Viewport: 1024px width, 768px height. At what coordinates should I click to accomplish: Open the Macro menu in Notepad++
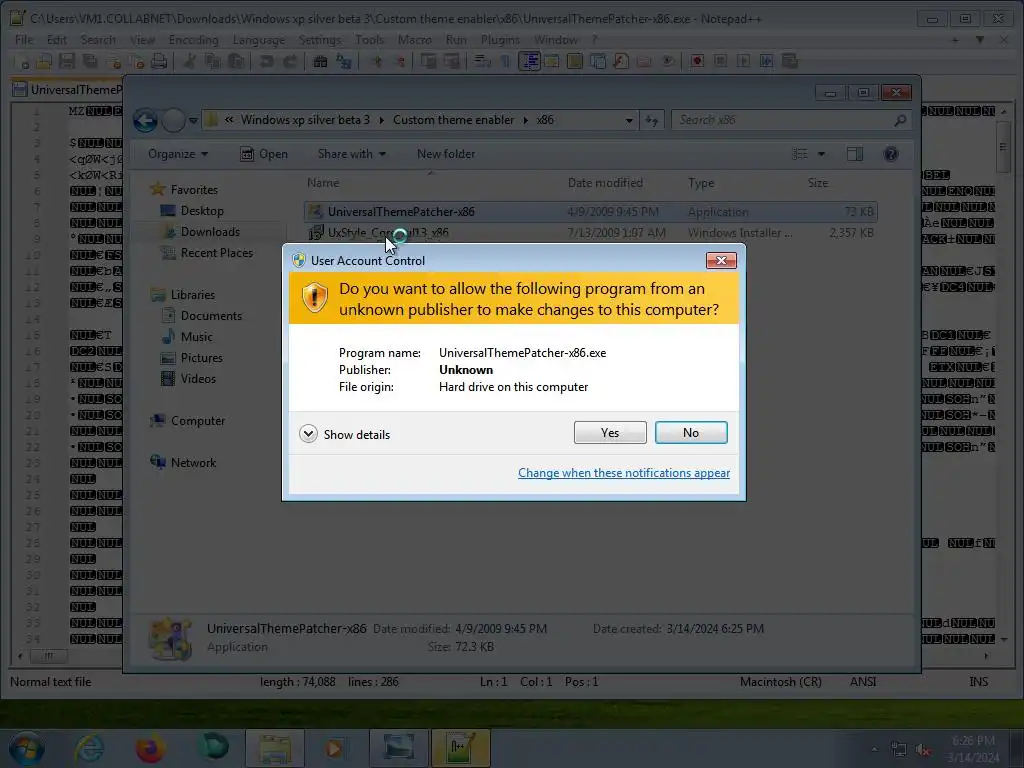tap(415, 40)
